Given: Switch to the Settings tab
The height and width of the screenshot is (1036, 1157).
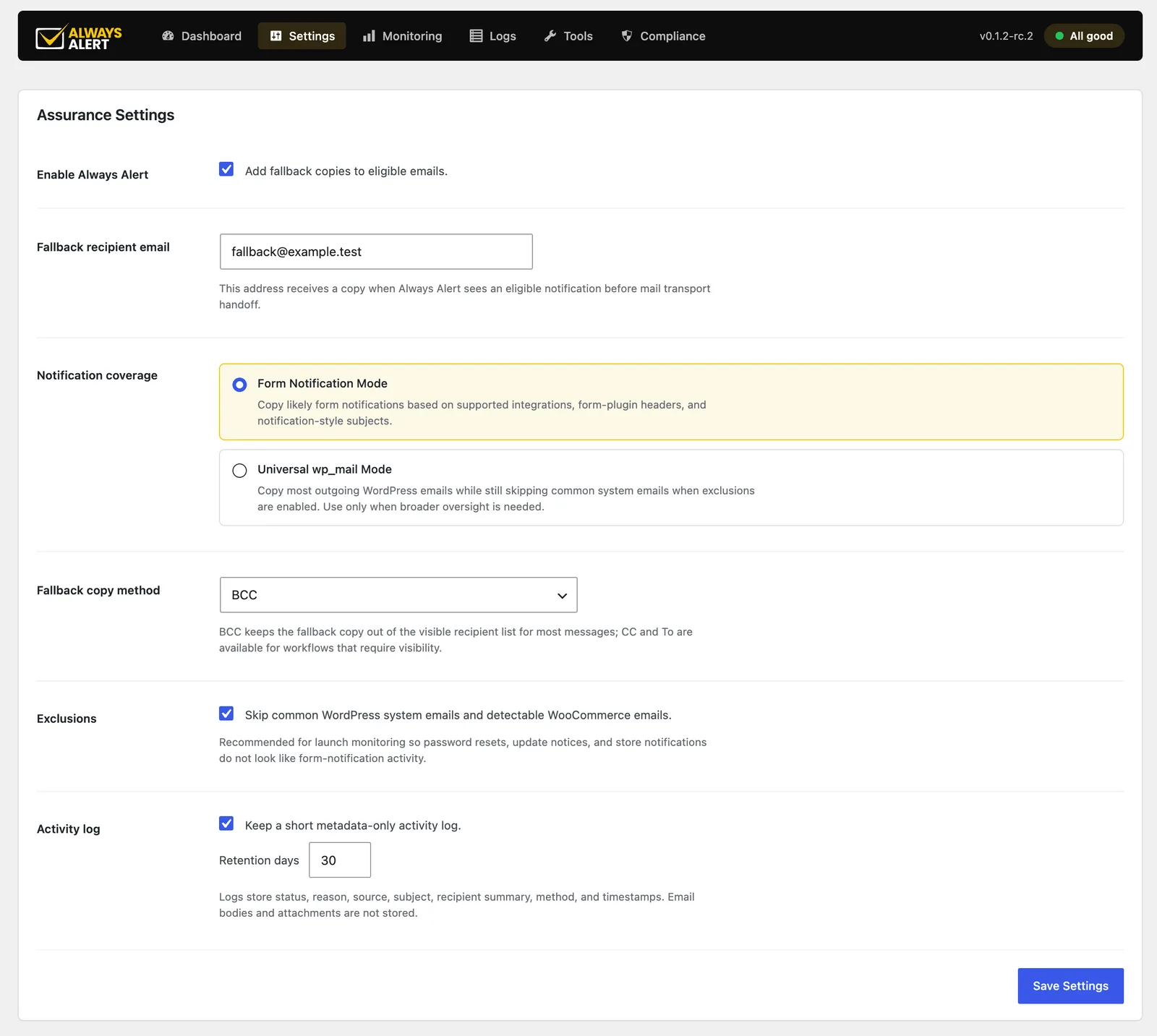Looking at the screenshot, I should pos(302,35).
